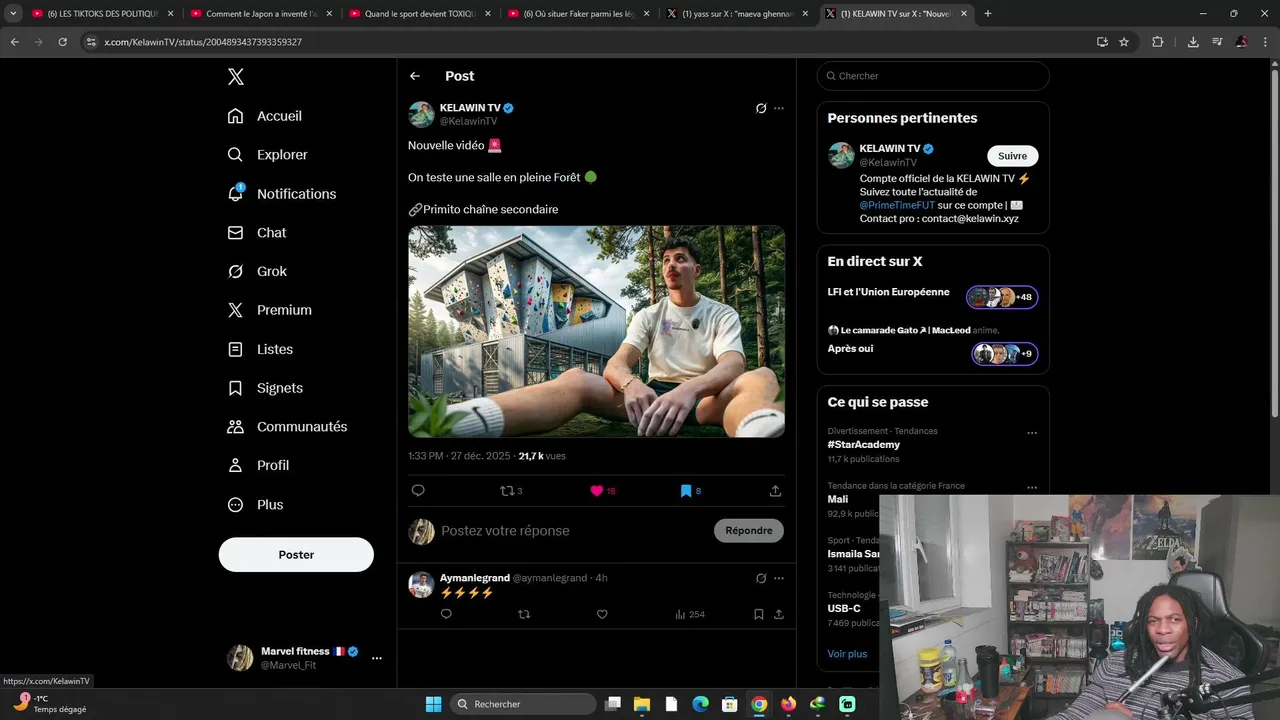Open File Explorer from taskbar
The height and width of the screenshot is (720, 1280).
click(642, 704)
